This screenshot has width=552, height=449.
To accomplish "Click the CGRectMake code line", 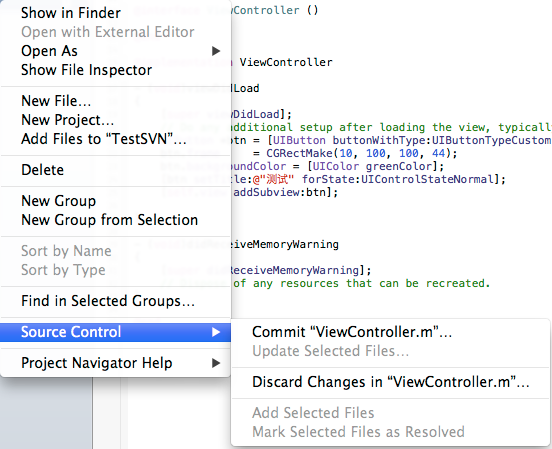I will (355, 154).
